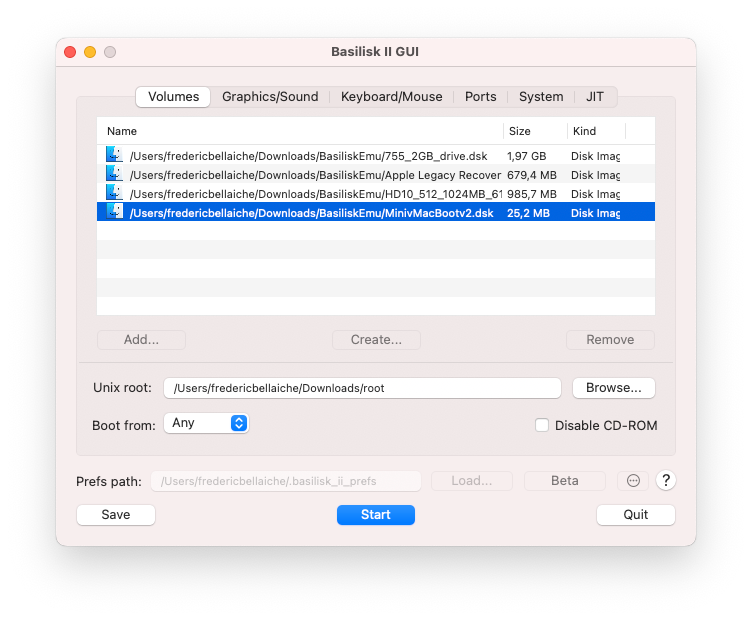Screen dimensions: 752x620
Task: Click the disk icon for MinivMacBootv2.dsk
Action: tap(114, 211)
